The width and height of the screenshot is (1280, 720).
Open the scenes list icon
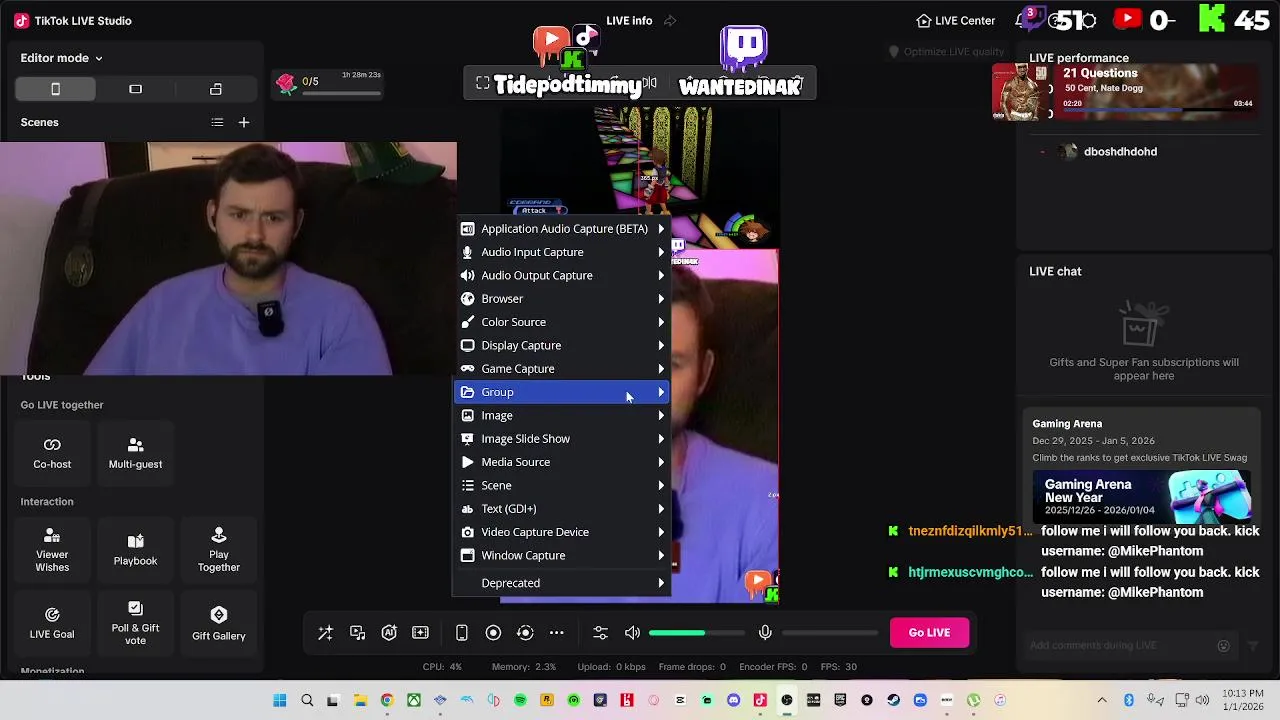217,122
